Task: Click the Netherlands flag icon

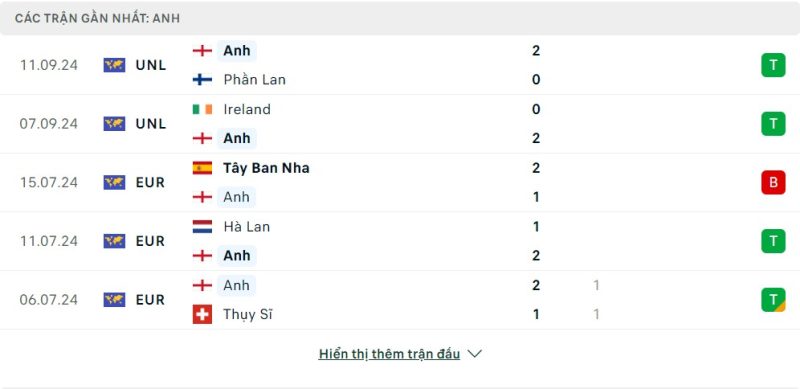Action: 202,227
